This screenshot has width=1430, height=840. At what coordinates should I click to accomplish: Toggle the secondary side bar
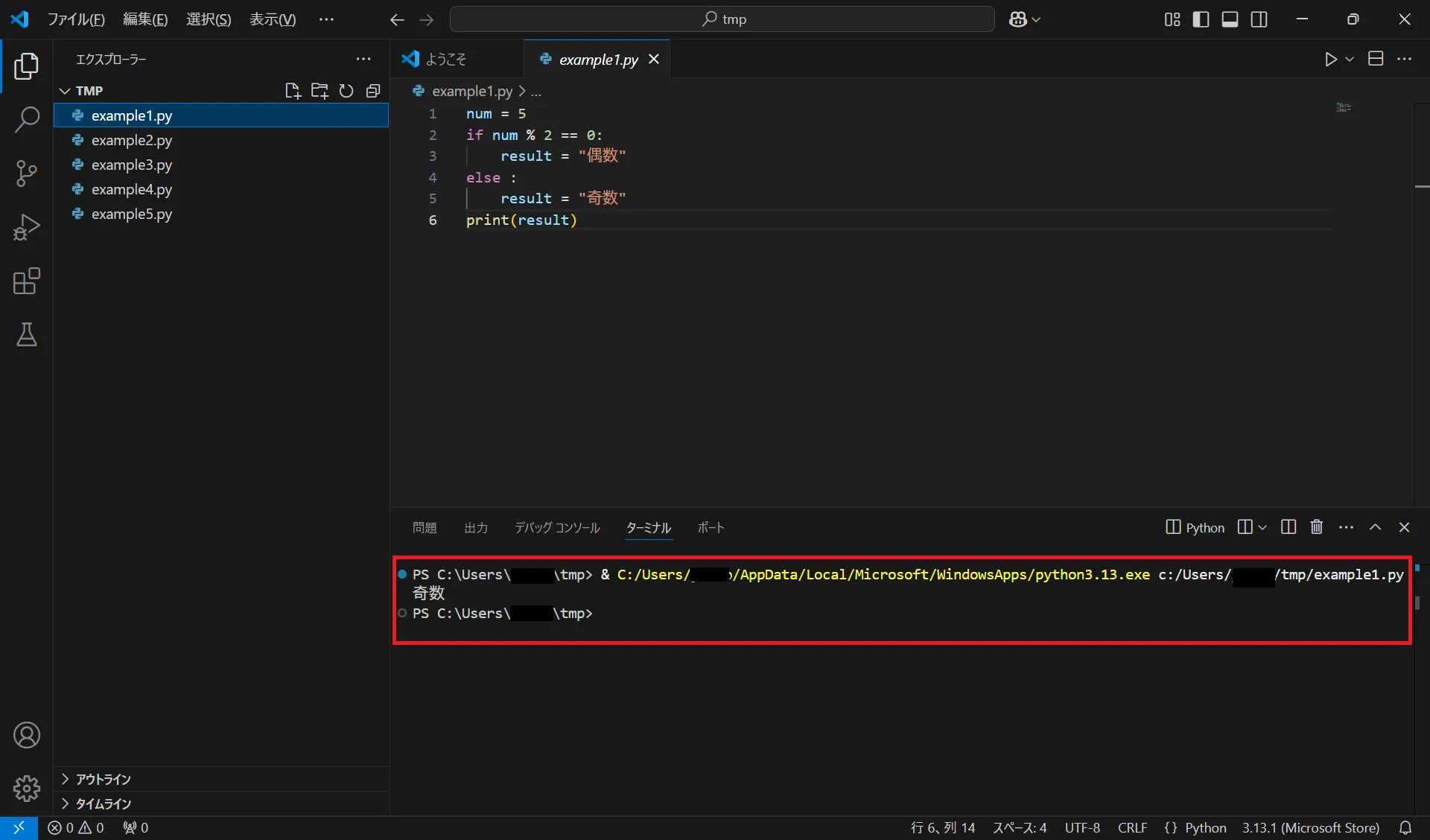click(1259, 19)
